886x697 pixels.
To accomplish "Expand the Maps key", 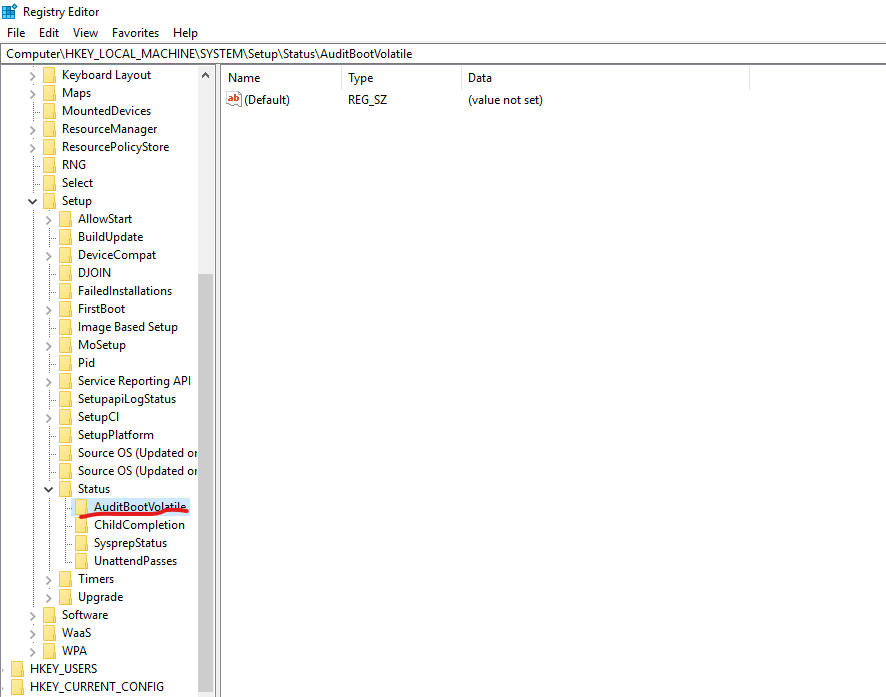I will click(x=32, y=94).
